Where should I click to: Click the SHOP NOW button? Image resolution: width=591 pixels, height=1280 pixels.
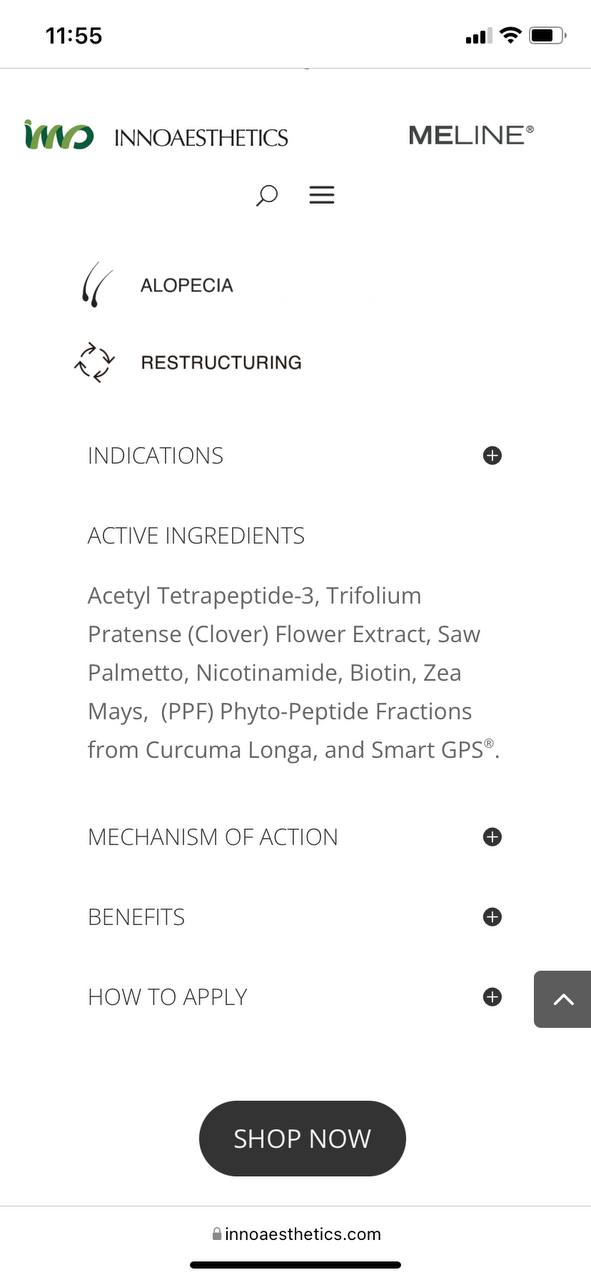click(302, 1138)
